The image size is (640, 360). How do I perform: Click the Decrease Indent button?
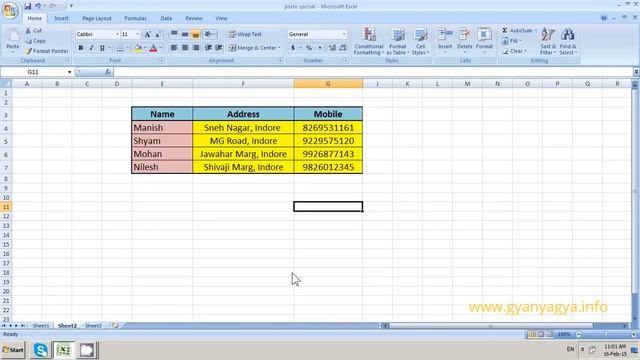coord(208,48)
